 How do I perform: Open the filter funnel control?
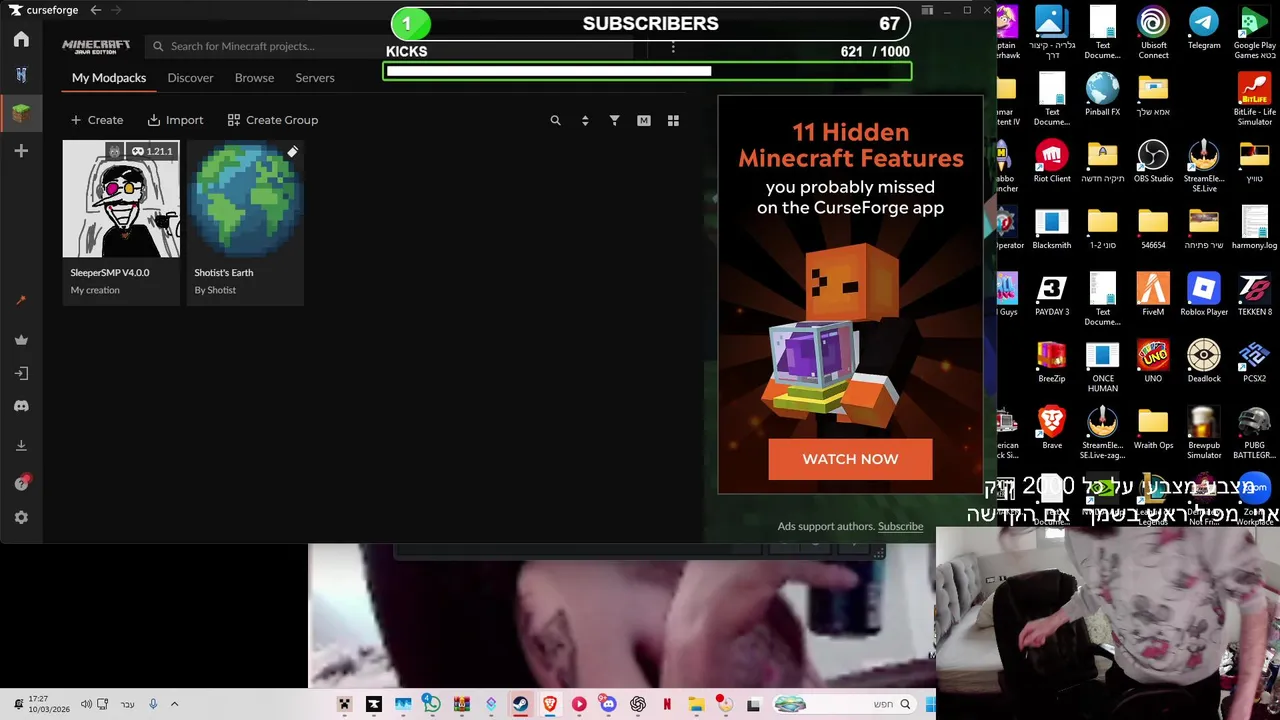click(x=614, y=120)
